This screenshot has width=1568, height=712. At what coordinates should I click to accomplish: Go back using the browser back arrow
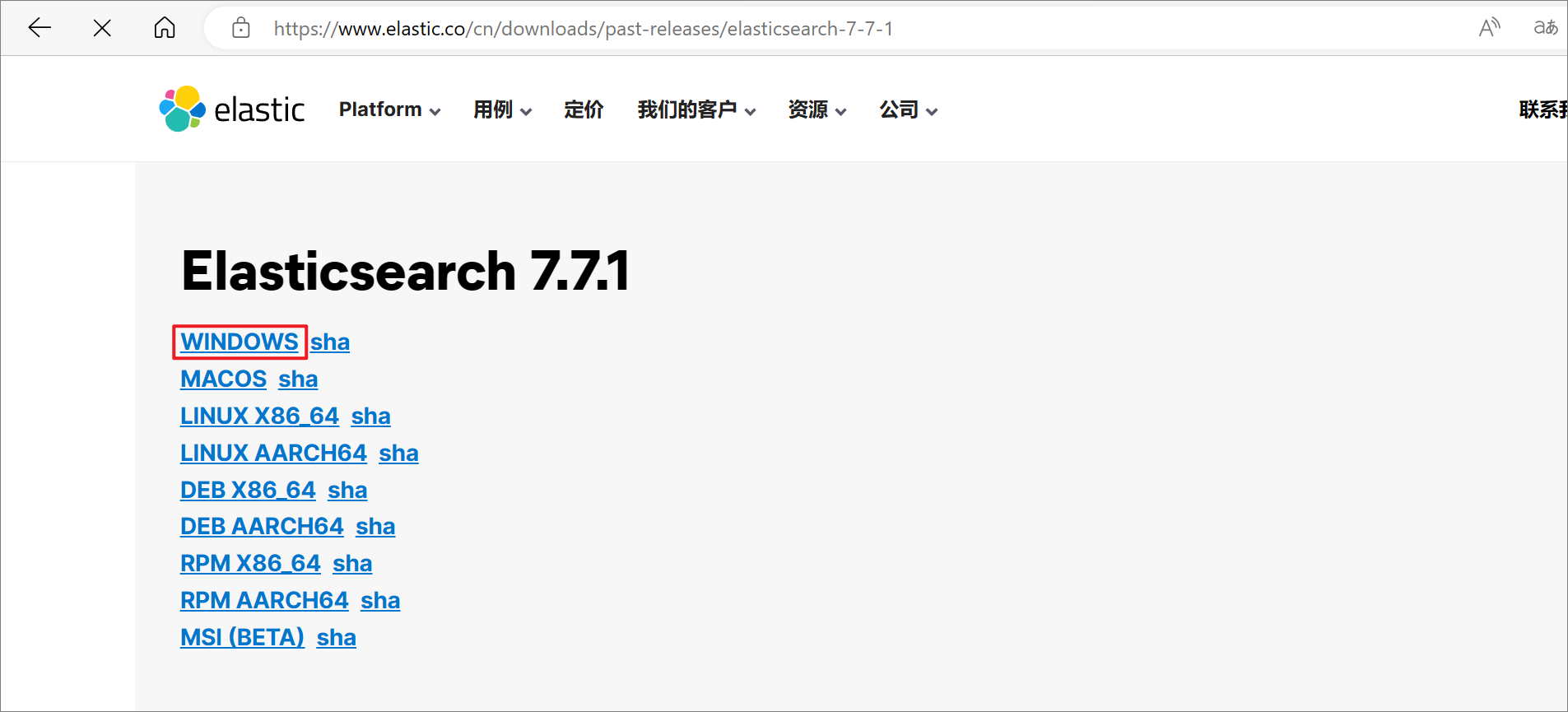pos(40,28)
